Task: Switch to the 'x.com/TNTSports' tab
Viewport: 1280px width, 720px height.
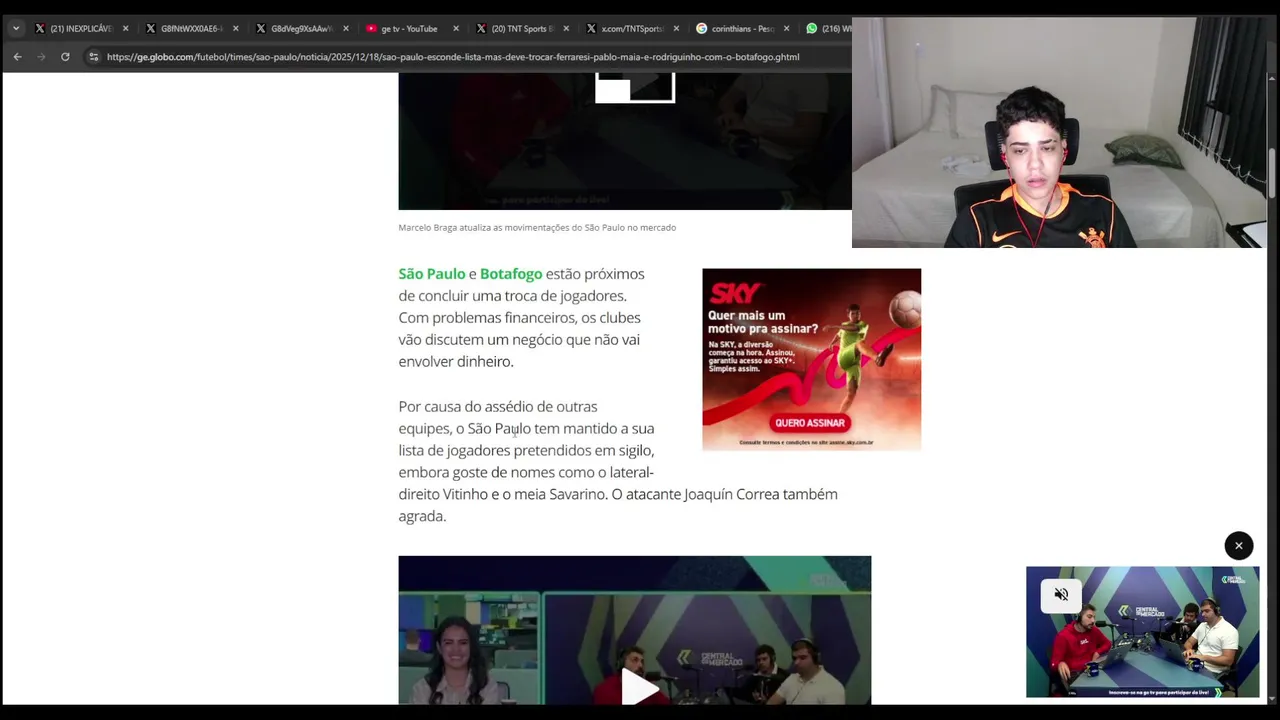Action: pyautogui.click(x=625, y=28)
